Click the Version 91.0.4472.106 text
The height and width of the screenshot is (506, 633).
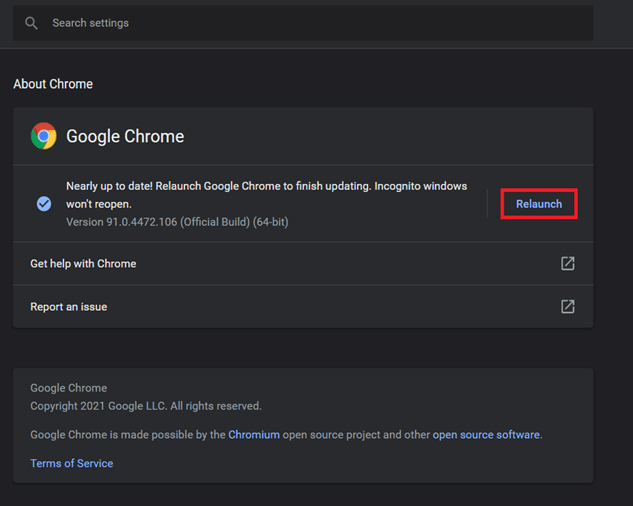coord(177,222)
